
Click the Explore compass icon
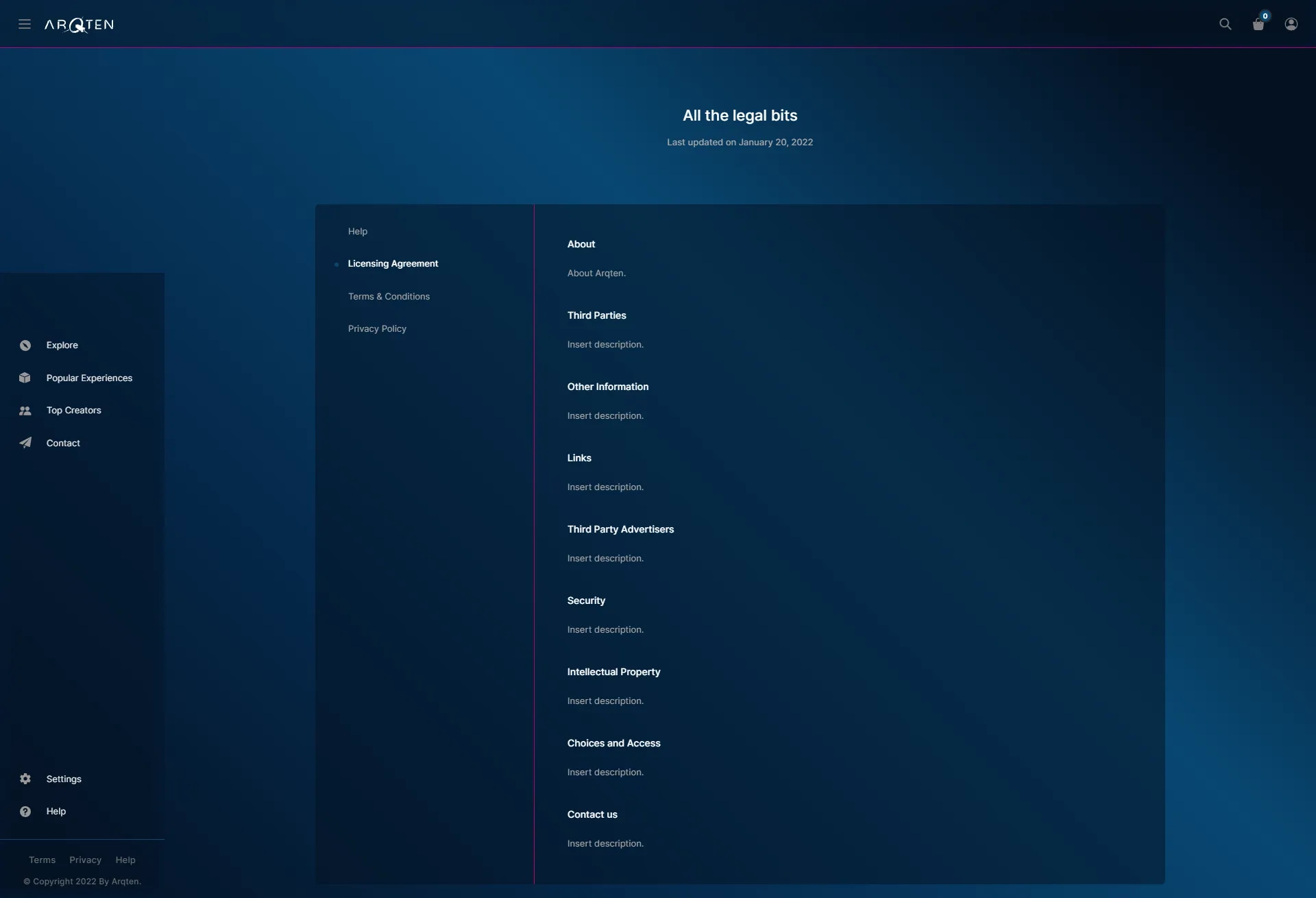click(x=25, y=345)
